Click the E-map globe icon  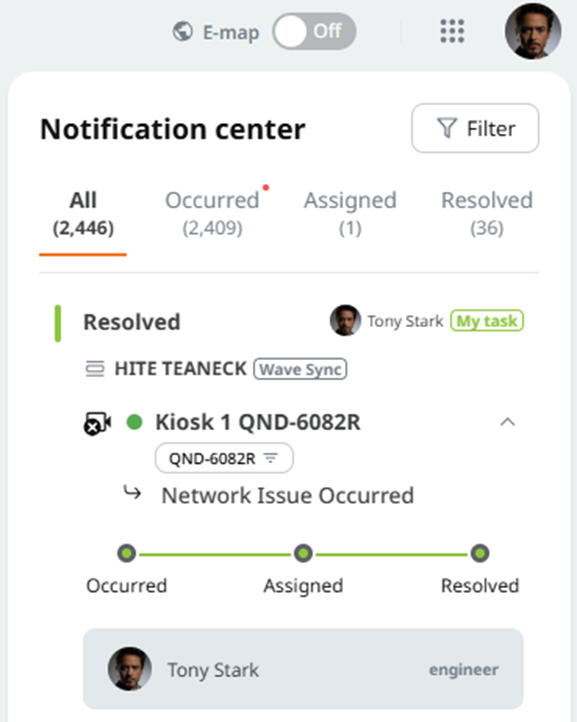click(x=183, y=32)
